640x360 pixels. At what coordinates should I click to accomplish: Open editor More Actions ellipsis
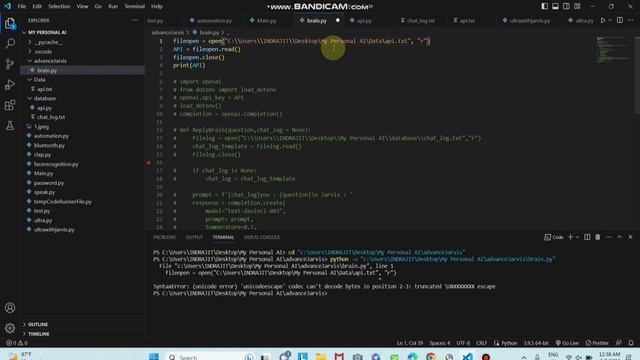pos(631,20)
